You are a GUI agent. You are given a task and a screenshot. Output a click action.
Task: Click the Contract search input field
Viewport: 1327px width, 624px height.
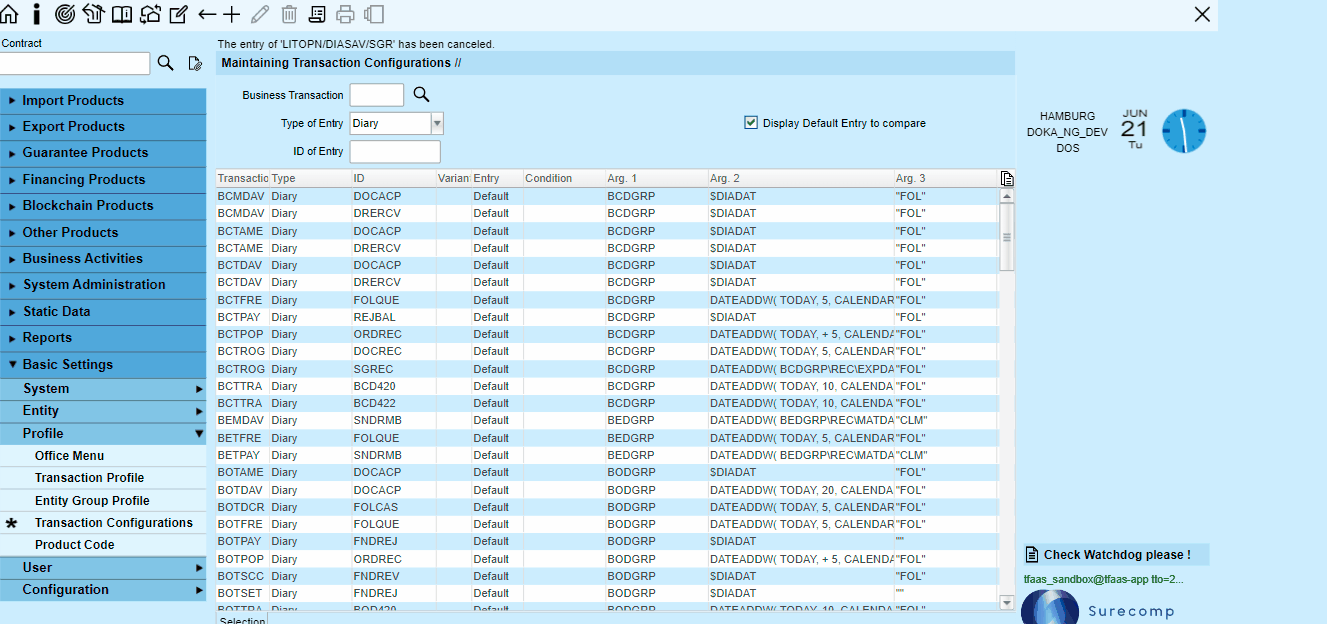pos(75,63)
